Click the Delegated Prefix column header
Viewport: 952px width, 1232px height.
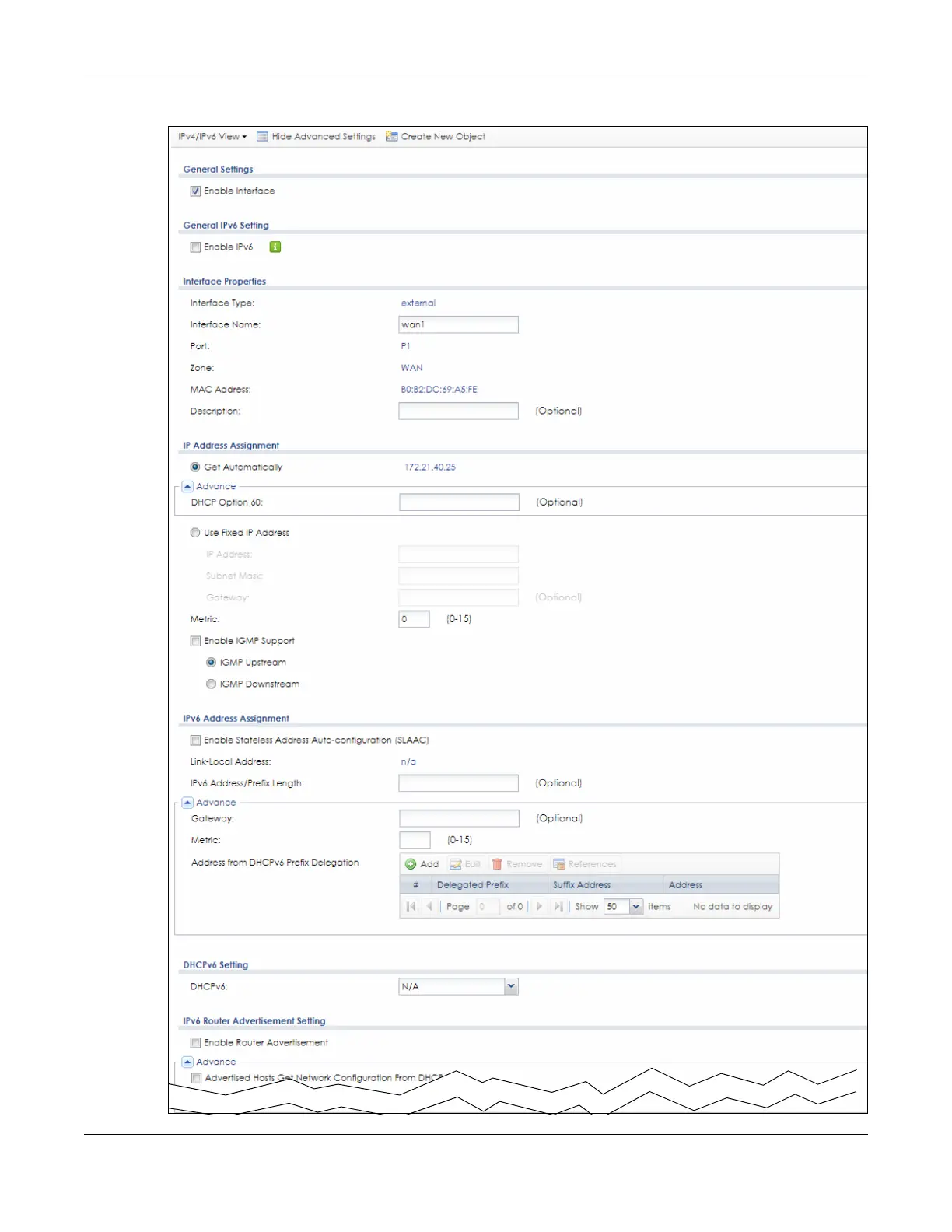(489, 885)
